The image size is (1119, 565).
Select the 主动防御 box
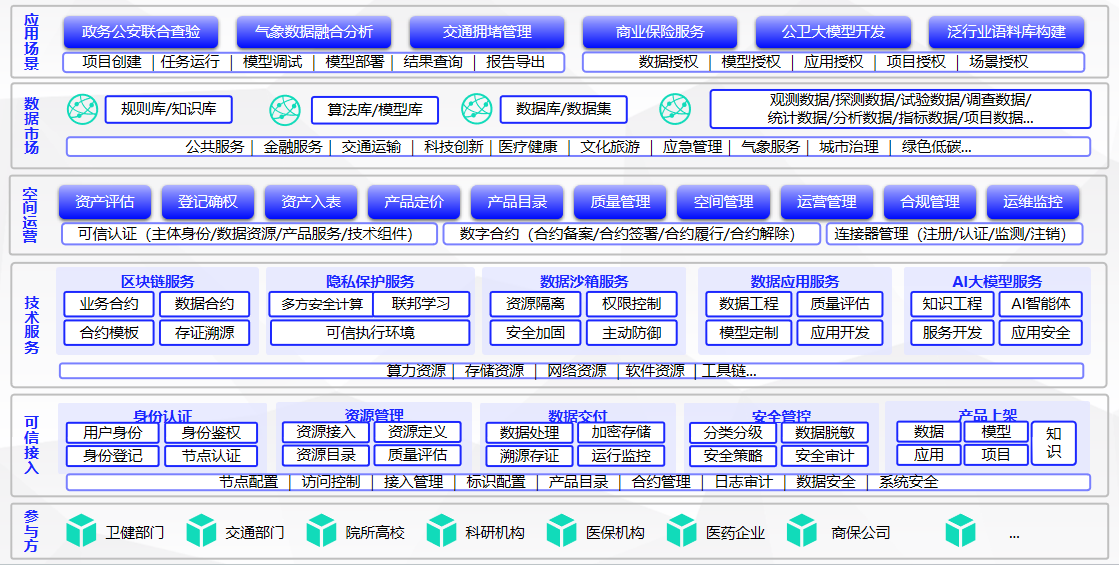pos(632,332)
